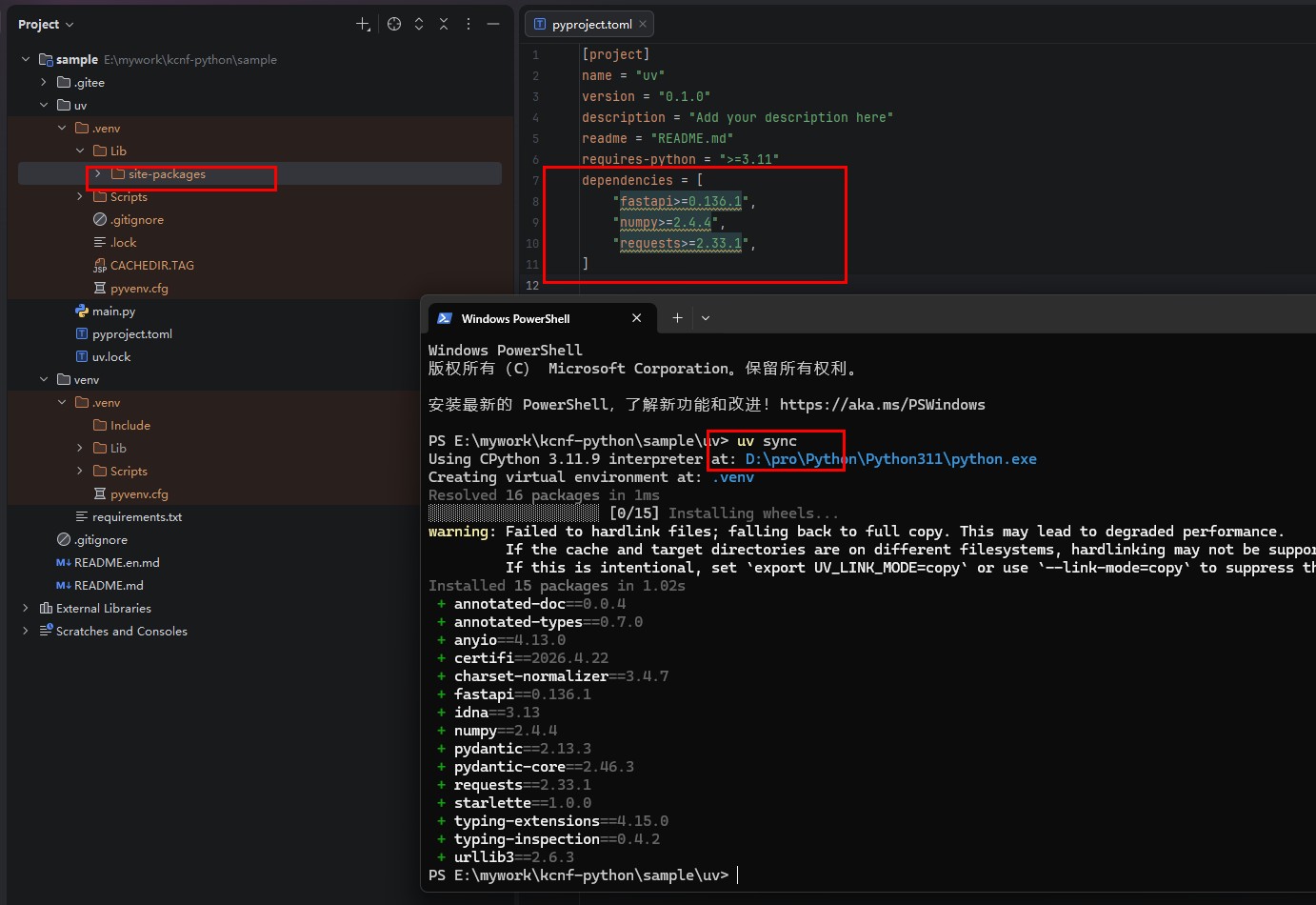Select the README.md markdown icon
Viewport: 1316px width, 905px height.
pos(64,585)
